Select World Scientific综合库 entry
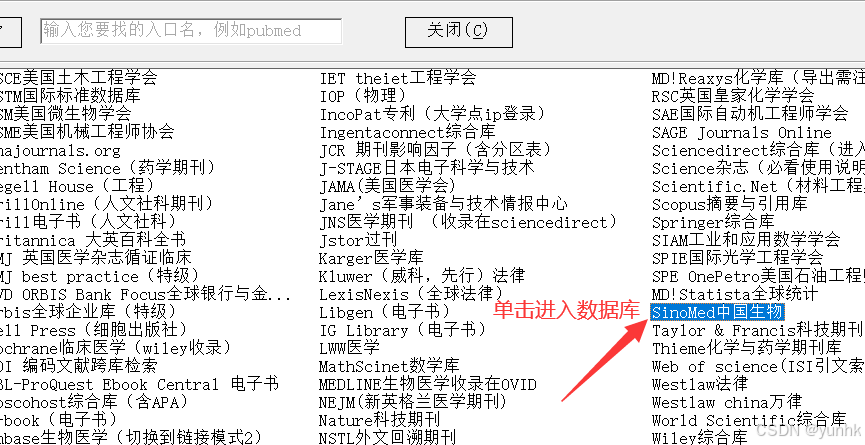 point(749,420)
